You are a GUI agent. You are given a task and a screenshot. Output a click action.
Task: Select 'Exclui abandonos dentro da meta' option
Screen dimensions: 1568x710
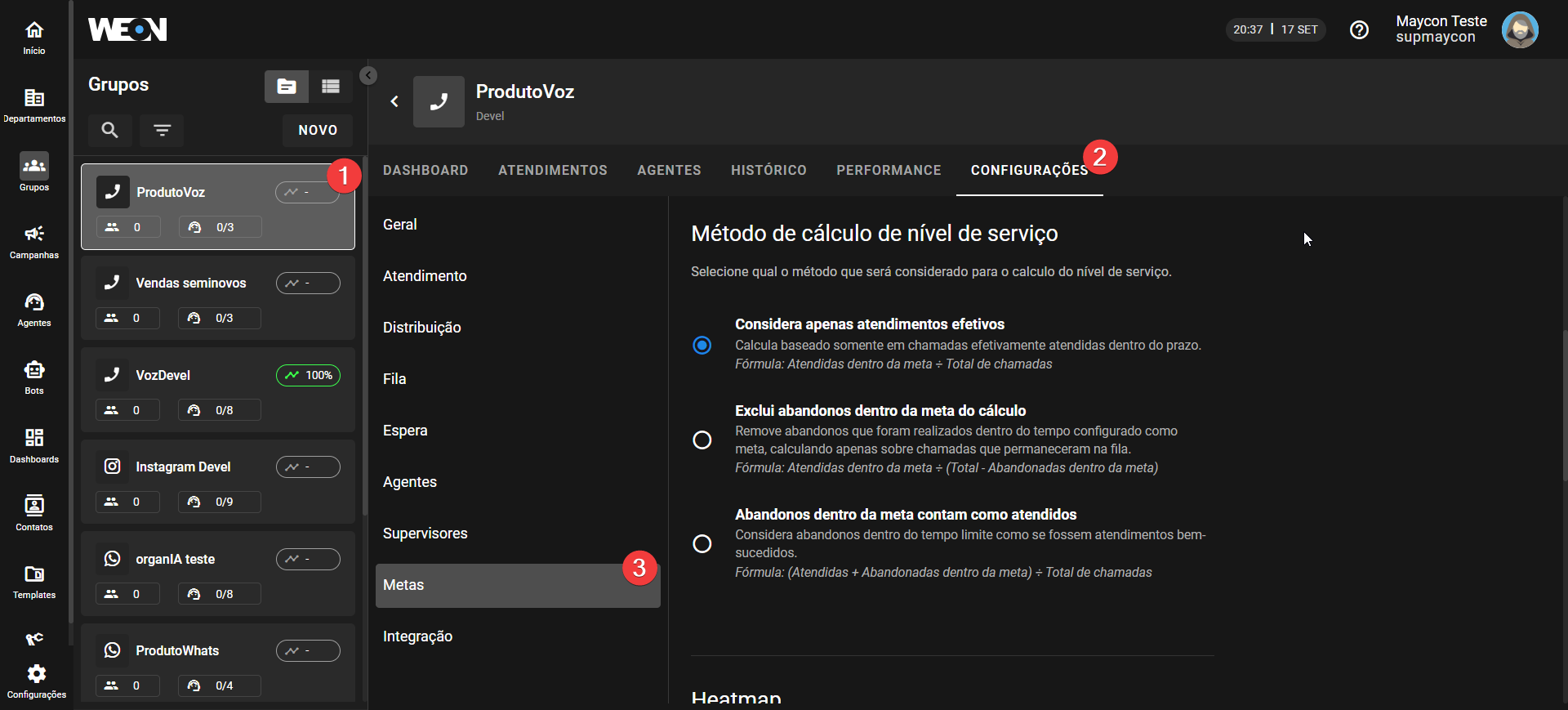702,440
